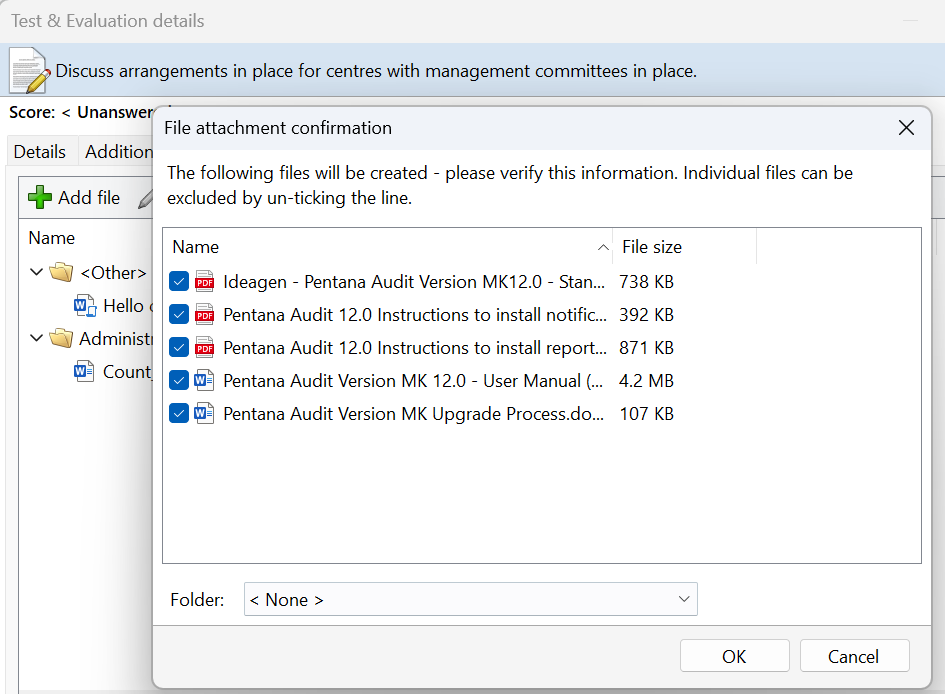The image size is (945, 694).
Task: Click the Cancel button
Action: coord(854,656)
